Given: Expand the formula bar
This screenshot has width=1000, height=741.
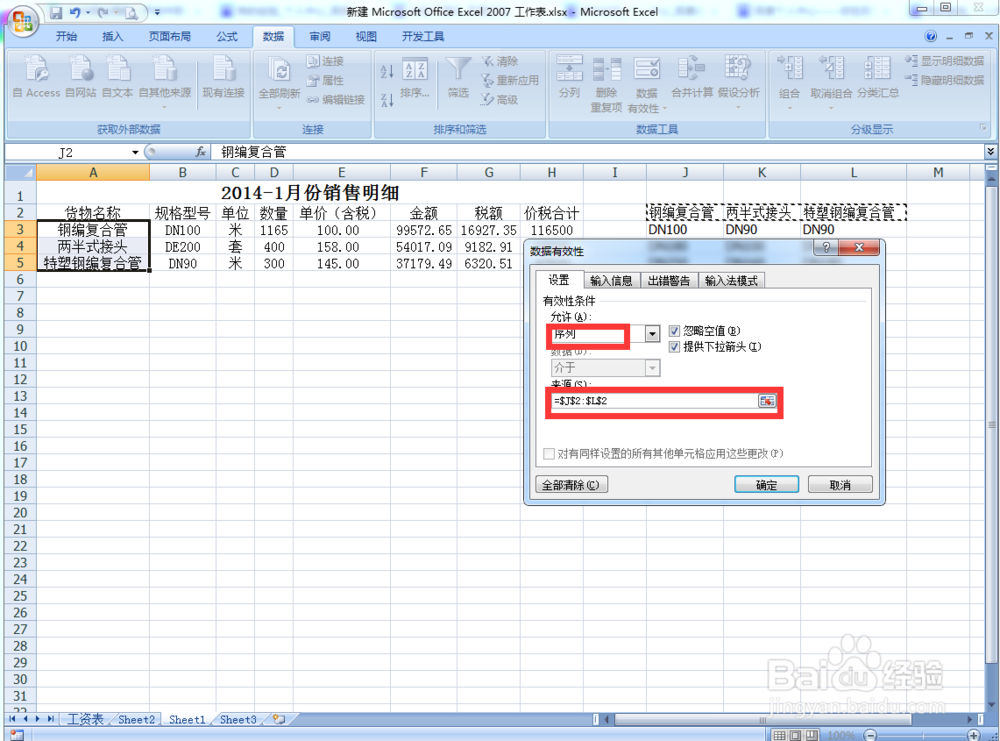Looking at the screenshot, I should tap(990, 152).
